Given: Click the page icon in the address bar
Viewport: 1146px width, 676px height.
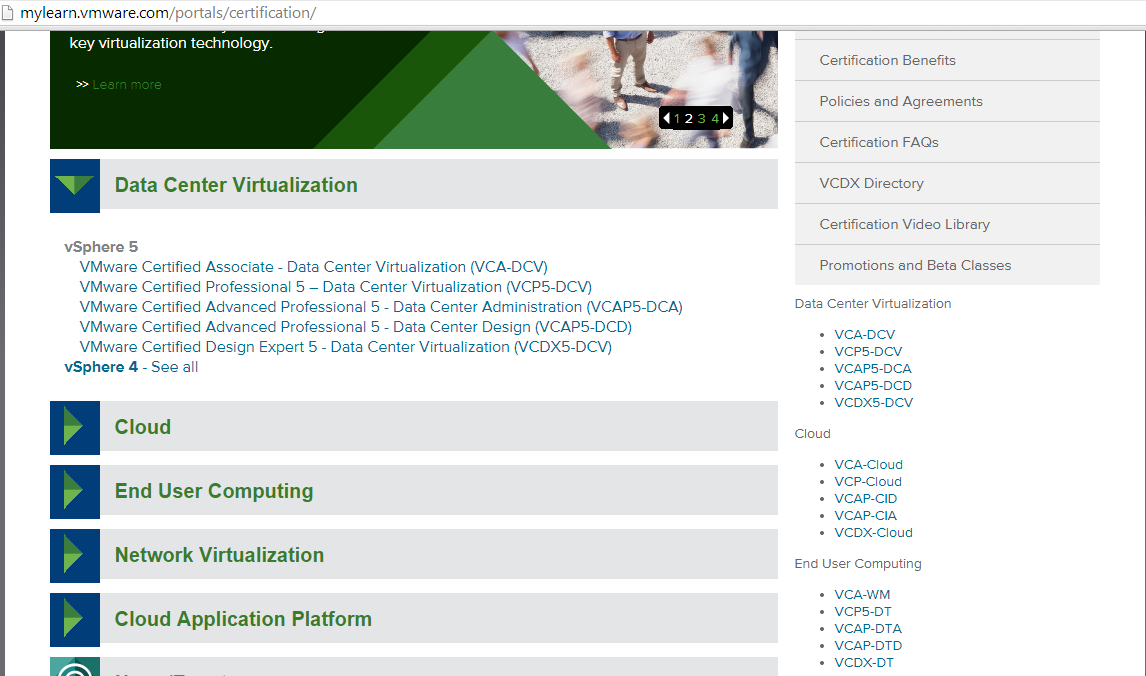Looking at the screenshot, I should [9, 13].
